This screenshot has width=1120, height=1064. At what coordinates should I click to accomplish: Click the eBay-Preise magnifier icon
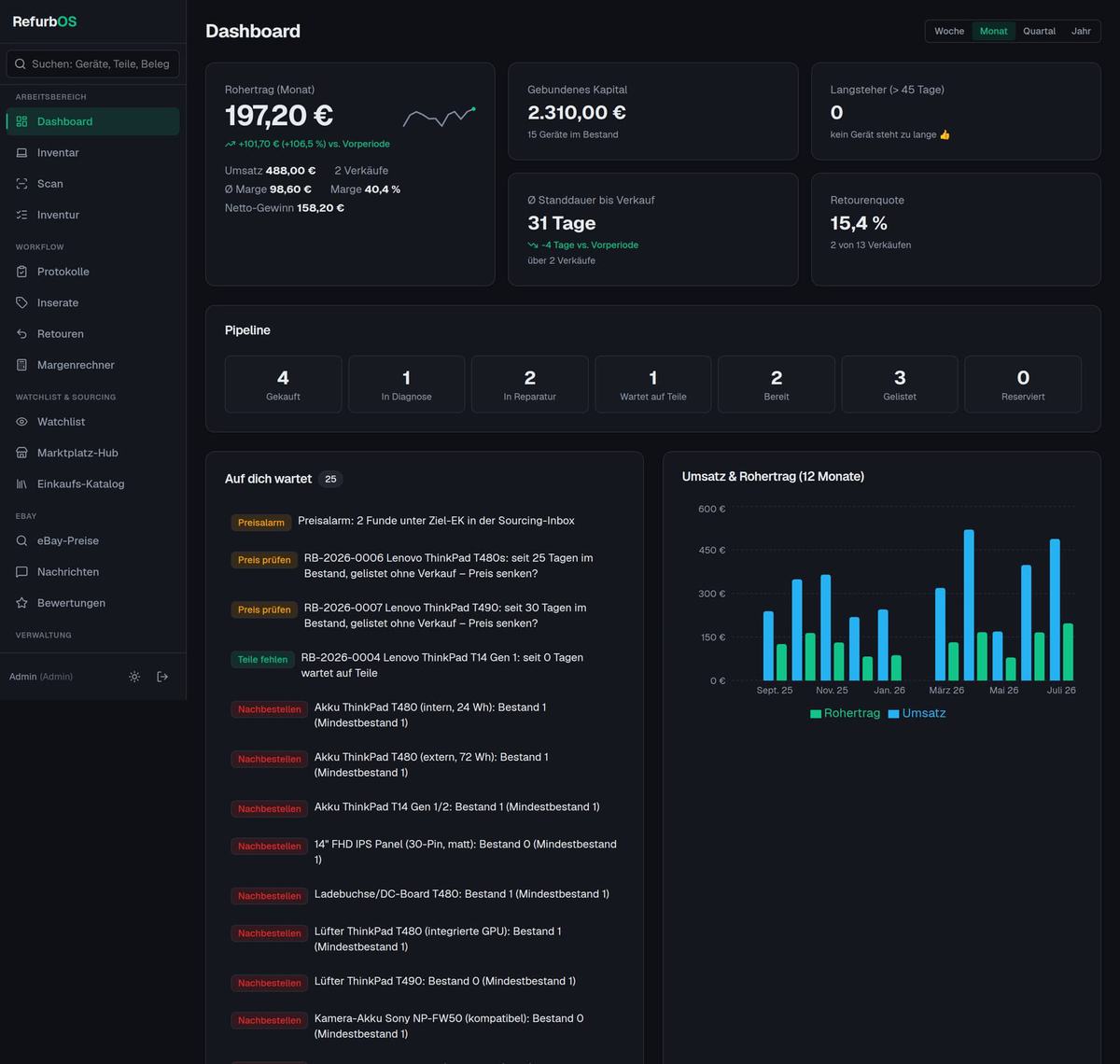(x=22, y=540)
